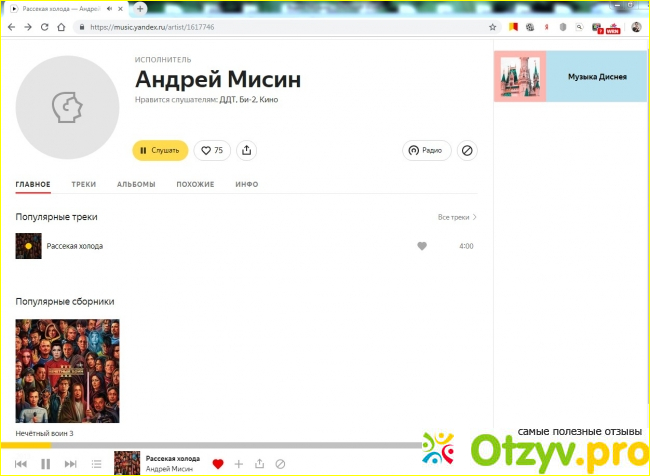The image size is (650, 476).
Task: Open current track cover in player bar
Action: 127,463
